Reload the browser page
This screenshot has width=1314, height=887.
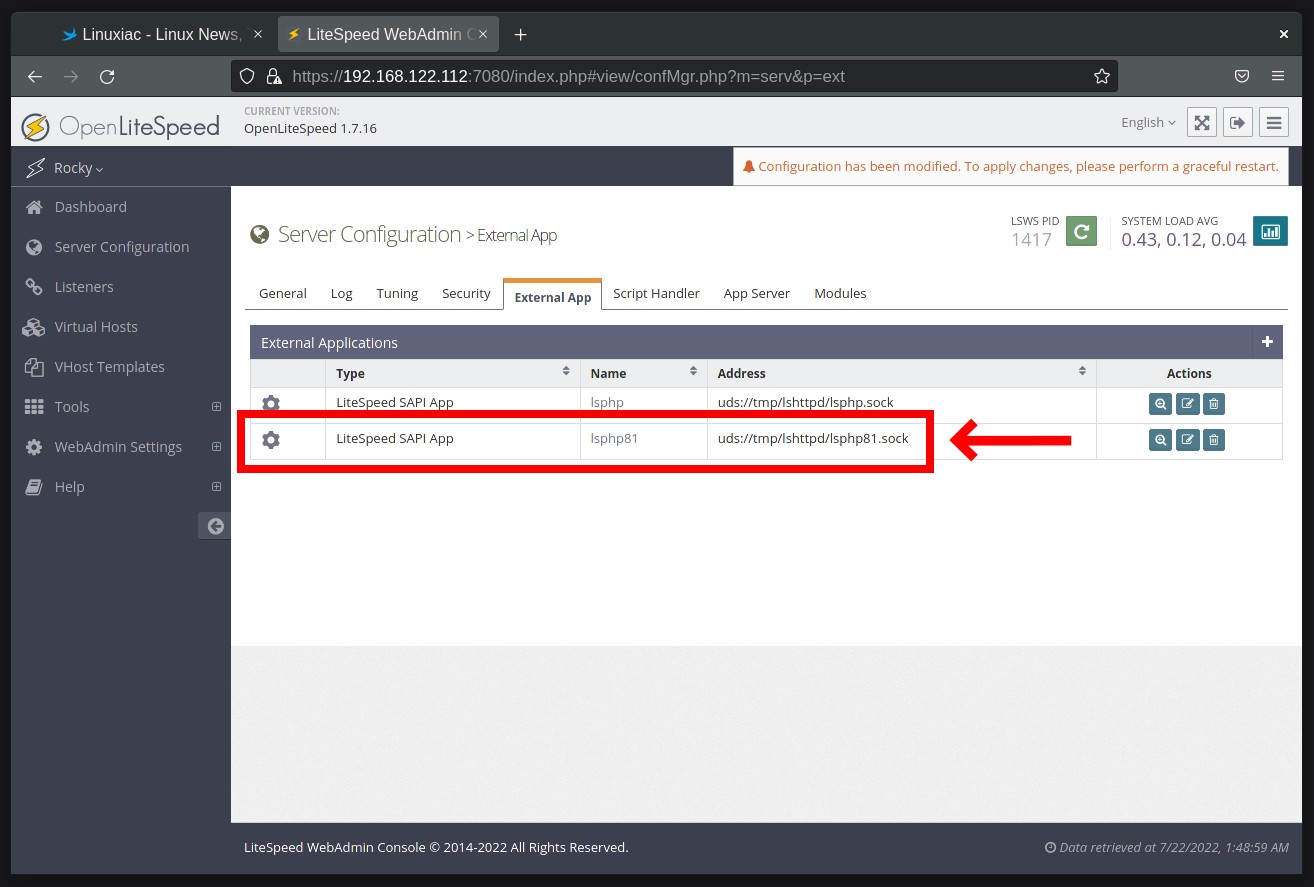(x=107, y=76)
